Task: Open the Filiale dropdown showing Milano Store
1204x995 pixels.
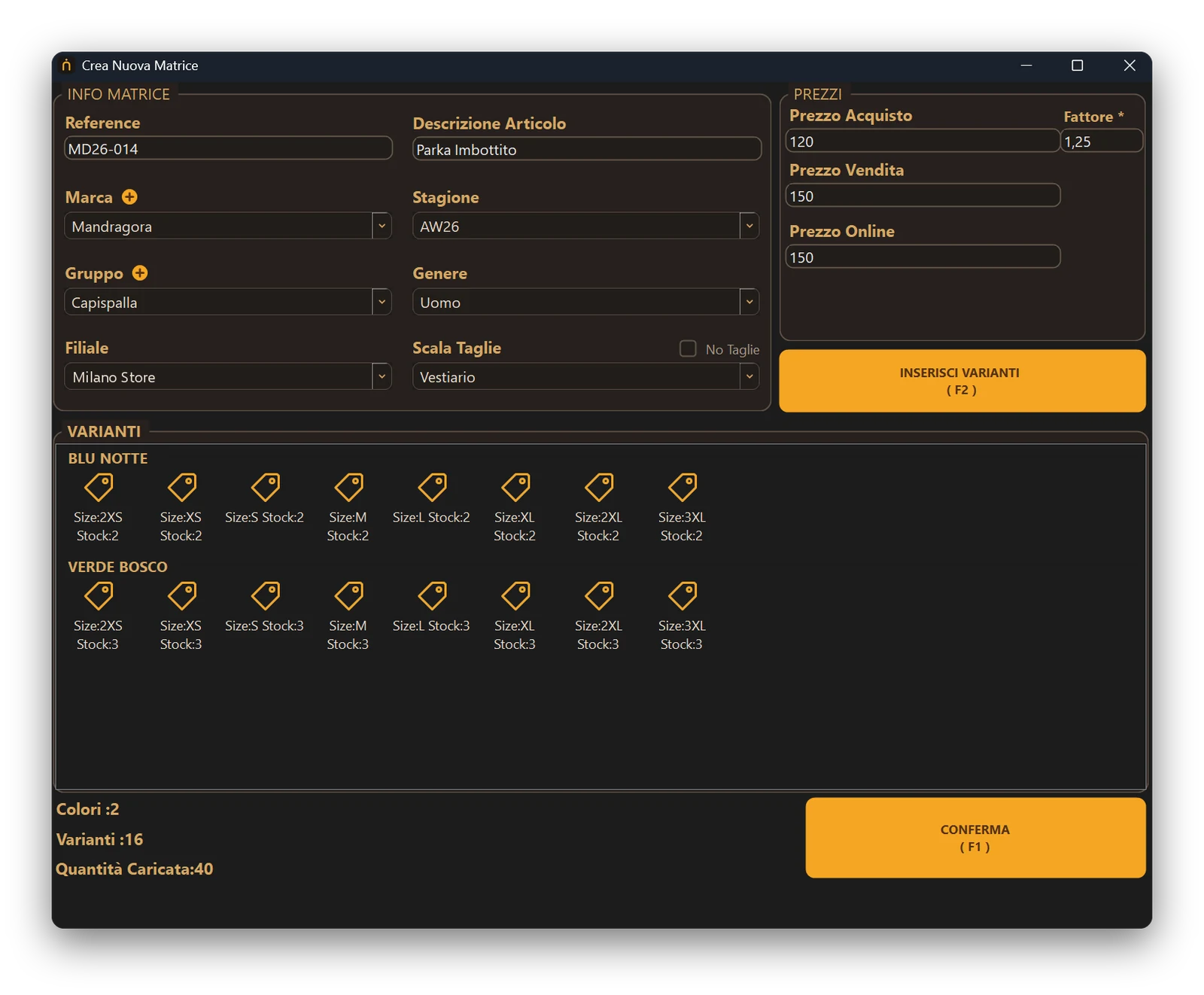Action: pos(228,376)
